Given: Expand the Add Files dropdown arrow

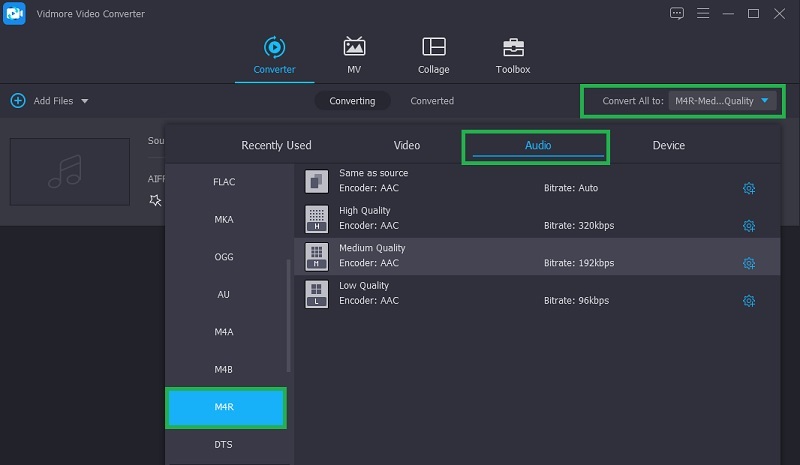Looking at the screenshot, I should 85,101.
